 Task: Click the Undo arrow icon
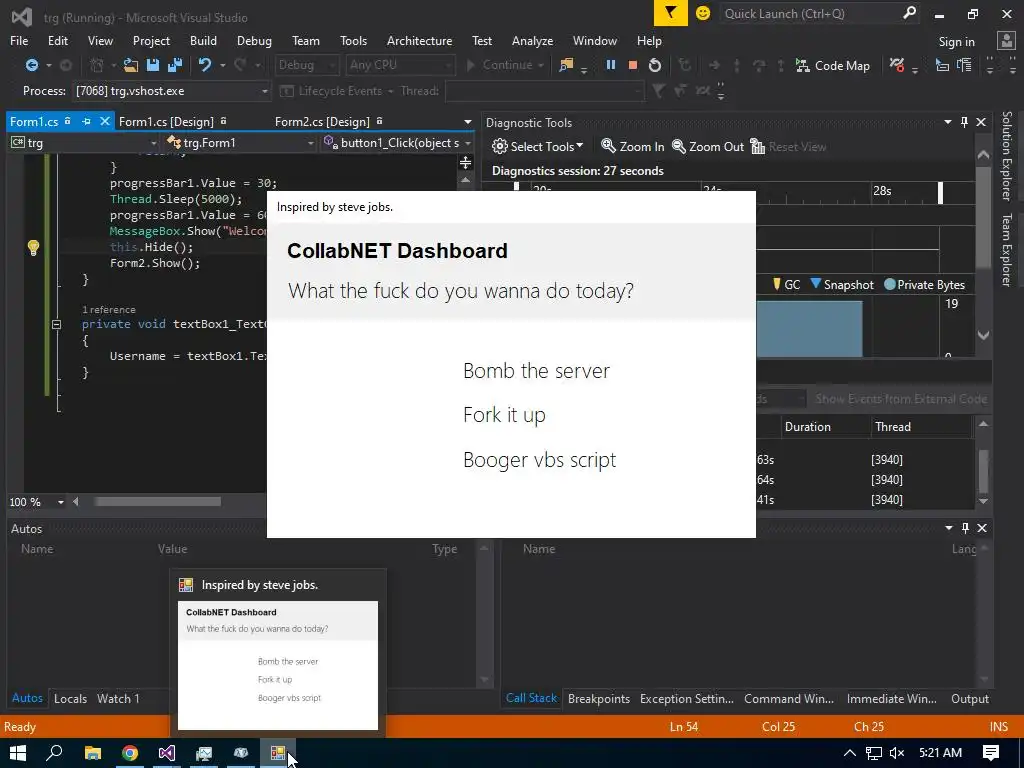[x=205, y=65]
